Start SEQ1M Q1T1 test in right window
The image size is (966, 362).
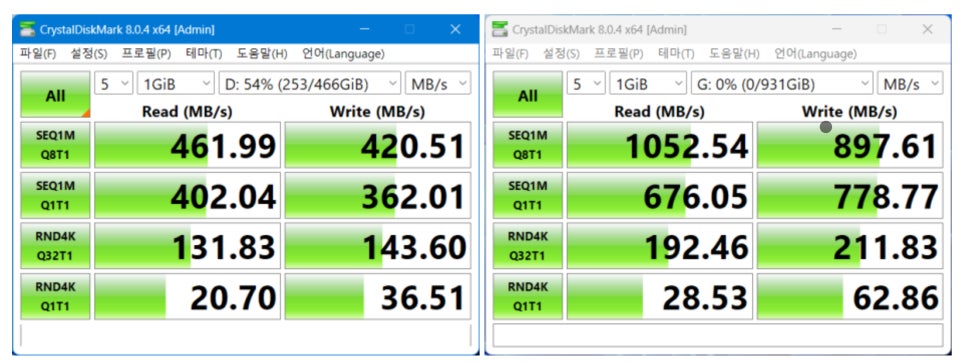click(527, 195)
